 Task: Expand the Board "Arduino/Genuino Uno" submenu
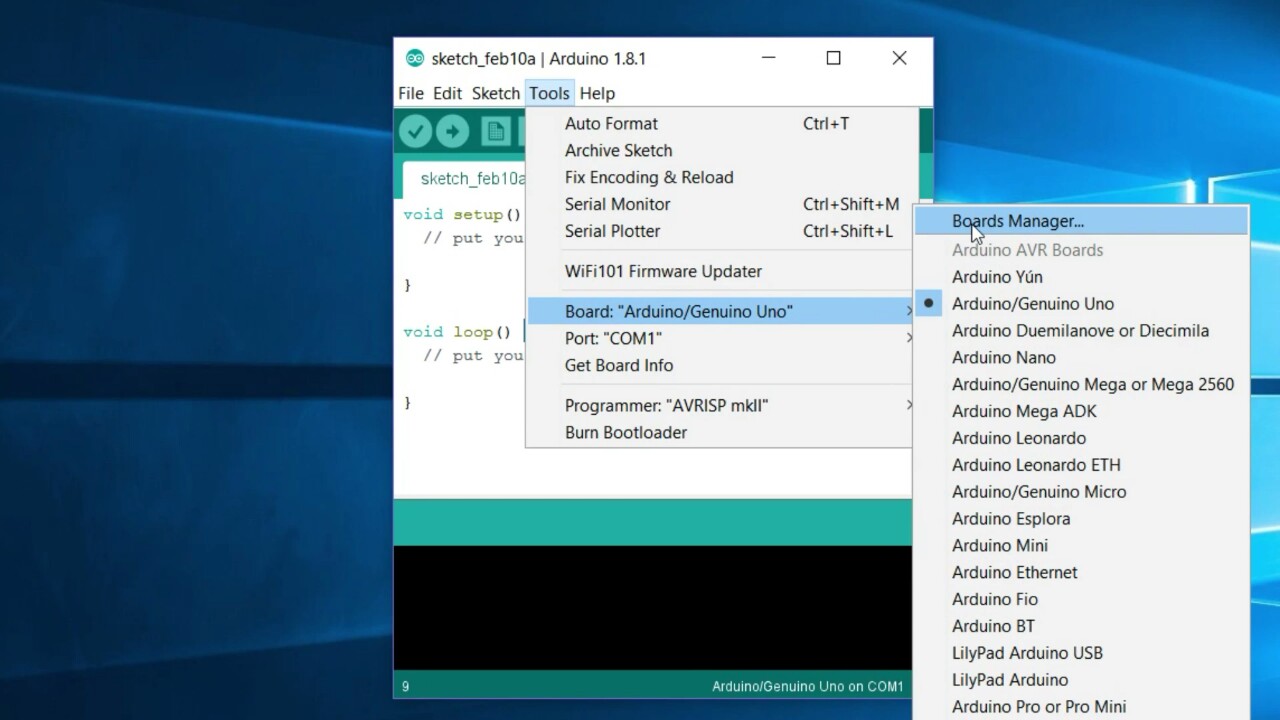720,312
